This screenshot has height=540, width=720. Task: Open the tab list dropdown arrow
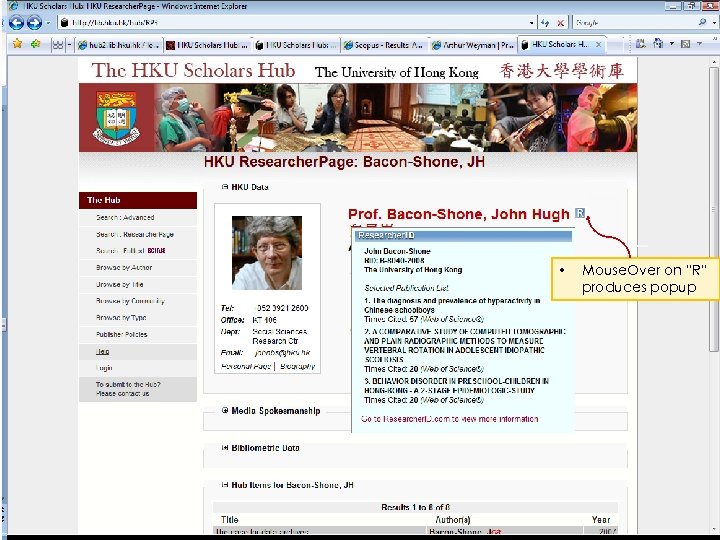coord(69,45)
